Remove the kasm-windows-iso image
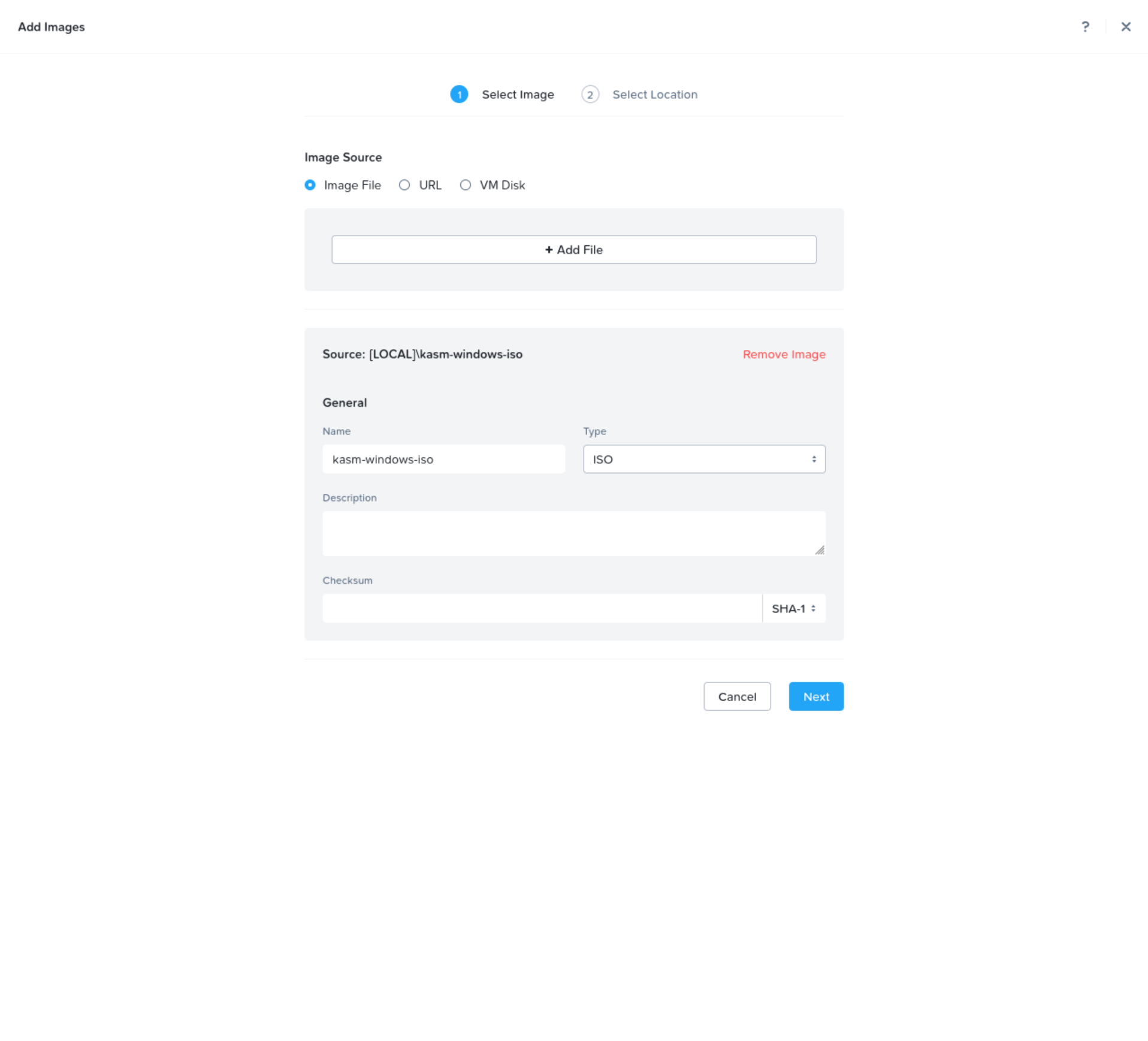Viewport: 1148px width, 1041px height. coord(784,354)
